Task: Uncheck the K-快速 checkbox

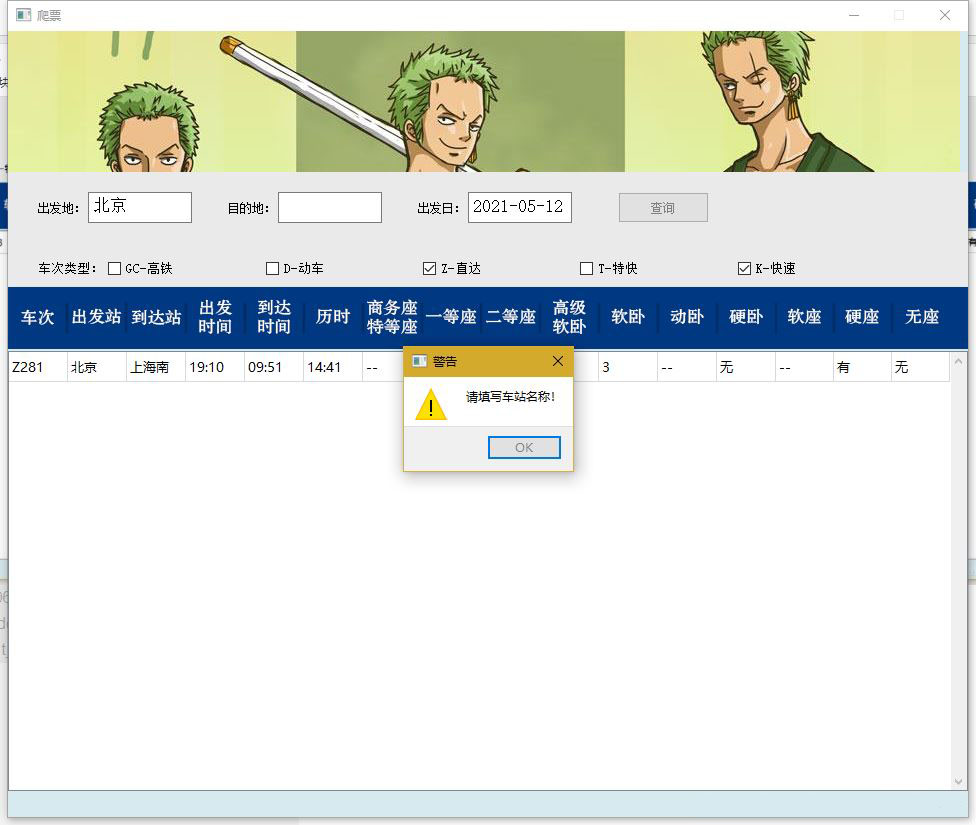Action: (x=744, y=268)
